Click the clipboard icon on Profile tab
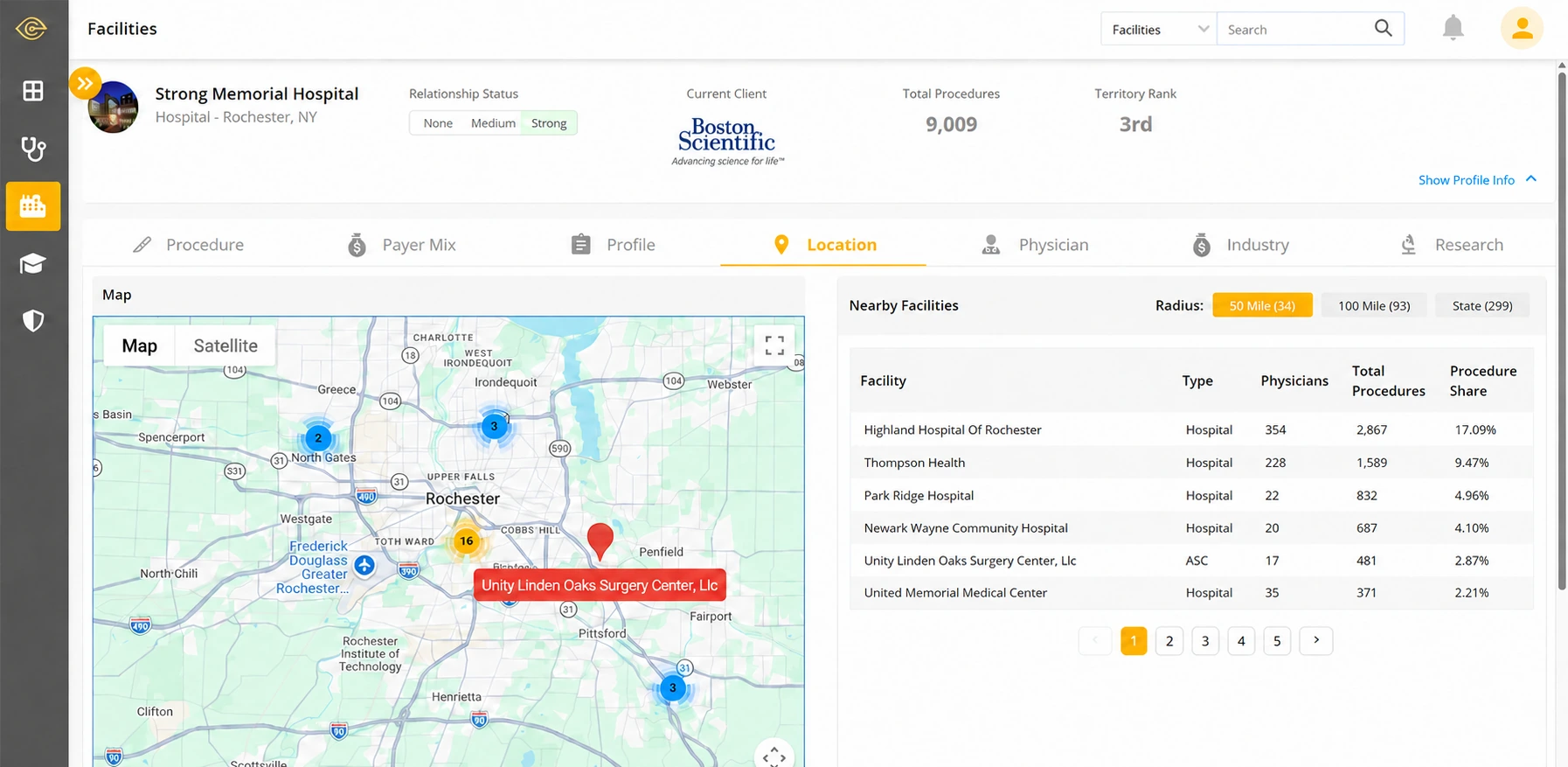 pos(580,244)
